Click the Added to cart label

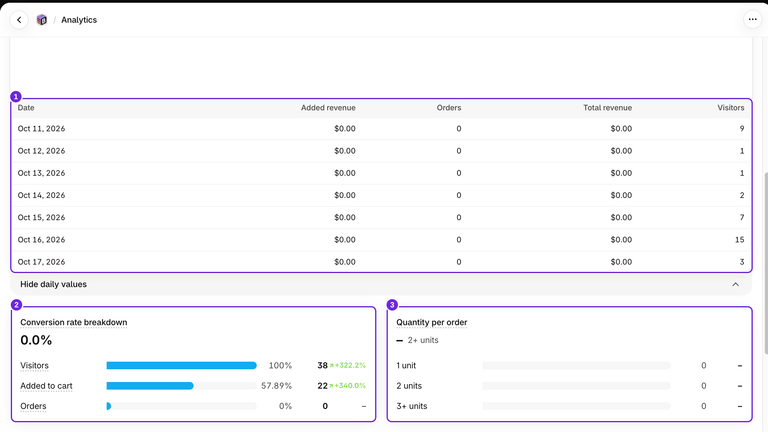pos(46,386)
